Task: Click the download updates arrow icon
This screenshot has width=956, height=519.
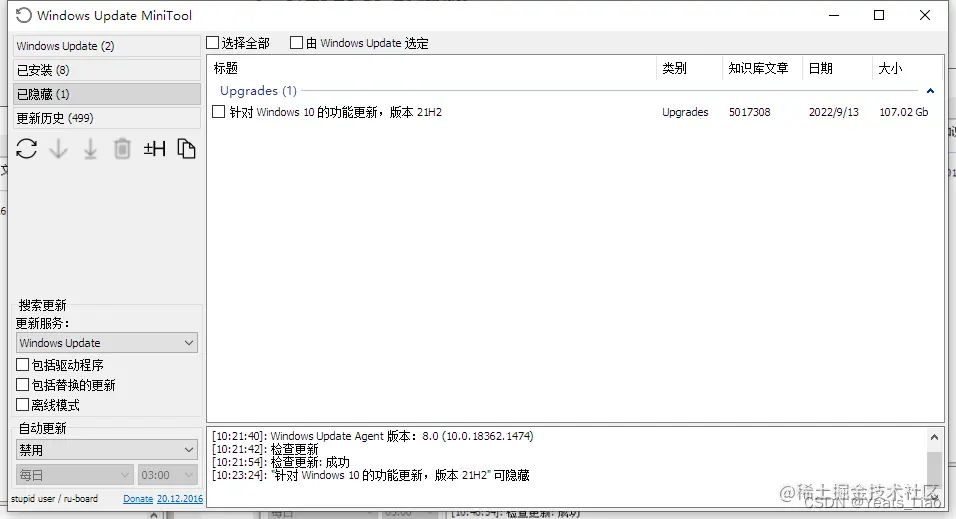Action: [x=59, y=149]
